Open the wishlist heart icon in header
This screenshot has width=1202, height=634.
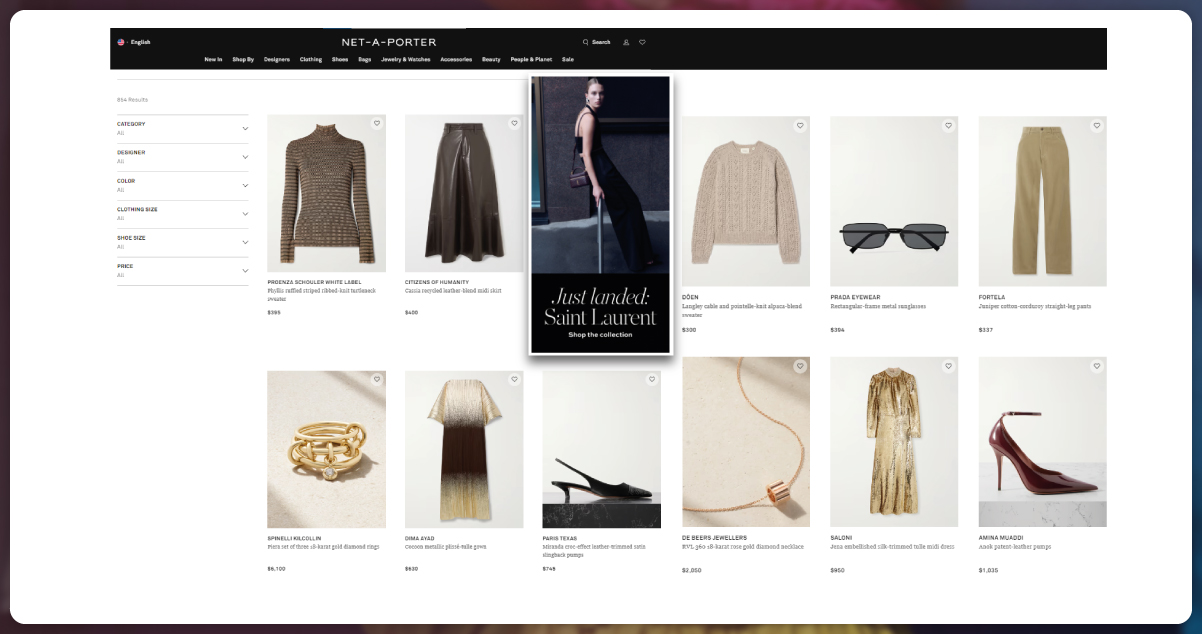click(x=642, y=42)
